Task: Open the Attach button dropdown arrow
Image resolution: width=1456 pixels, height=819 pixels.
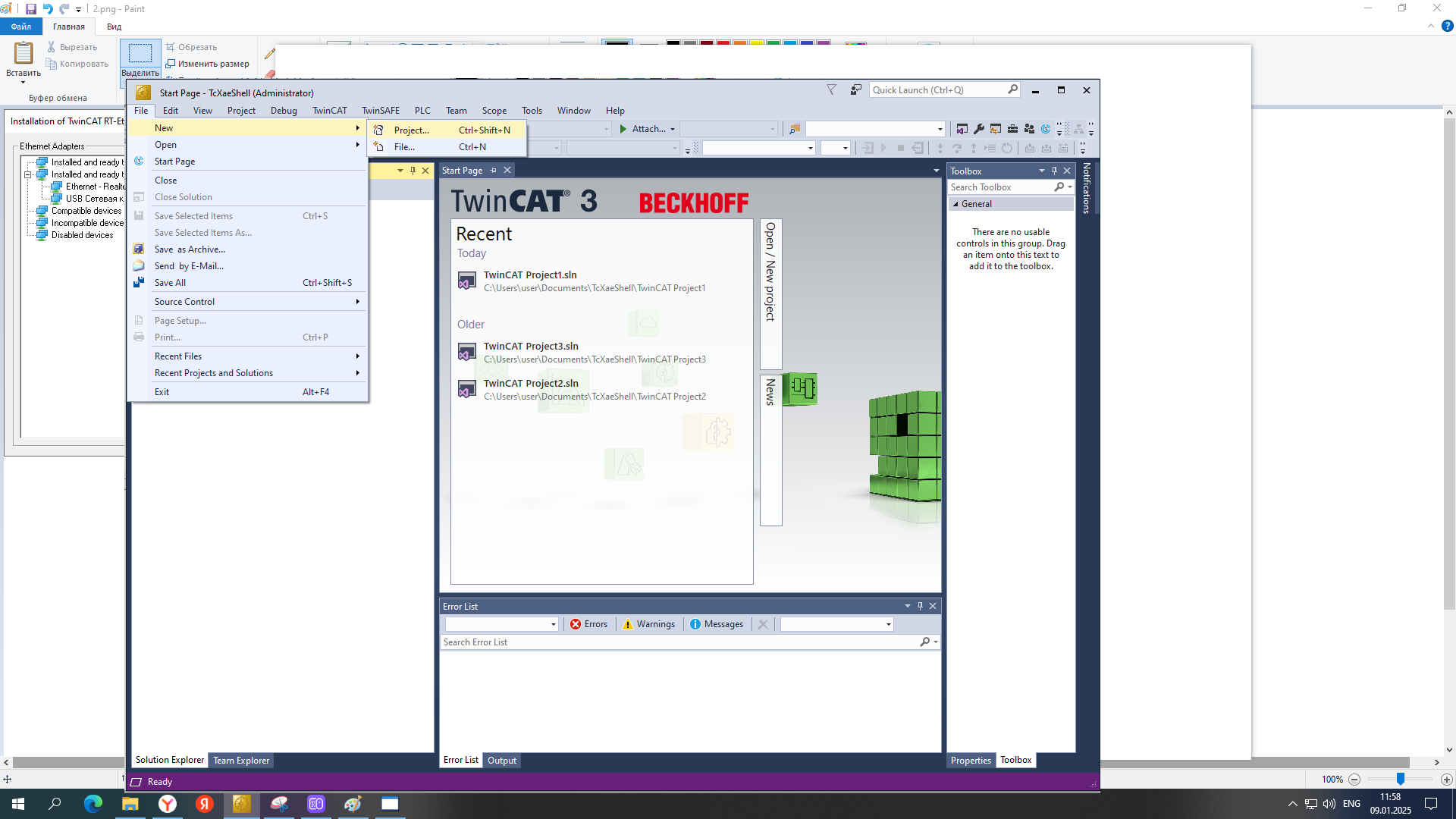Action: click(x=673, y=130)
